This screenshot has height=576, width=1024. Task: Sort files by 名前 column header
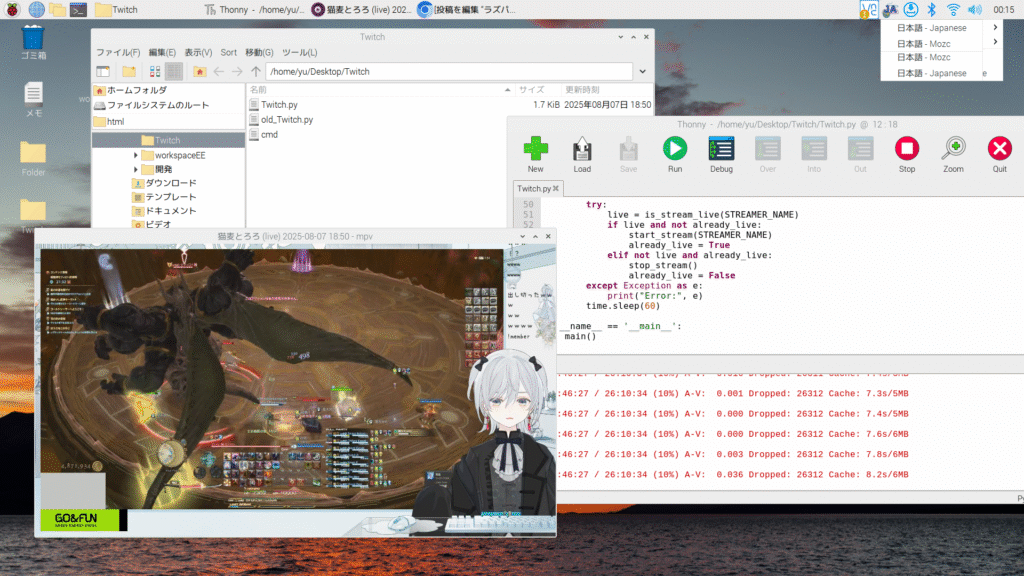[380, 89]
